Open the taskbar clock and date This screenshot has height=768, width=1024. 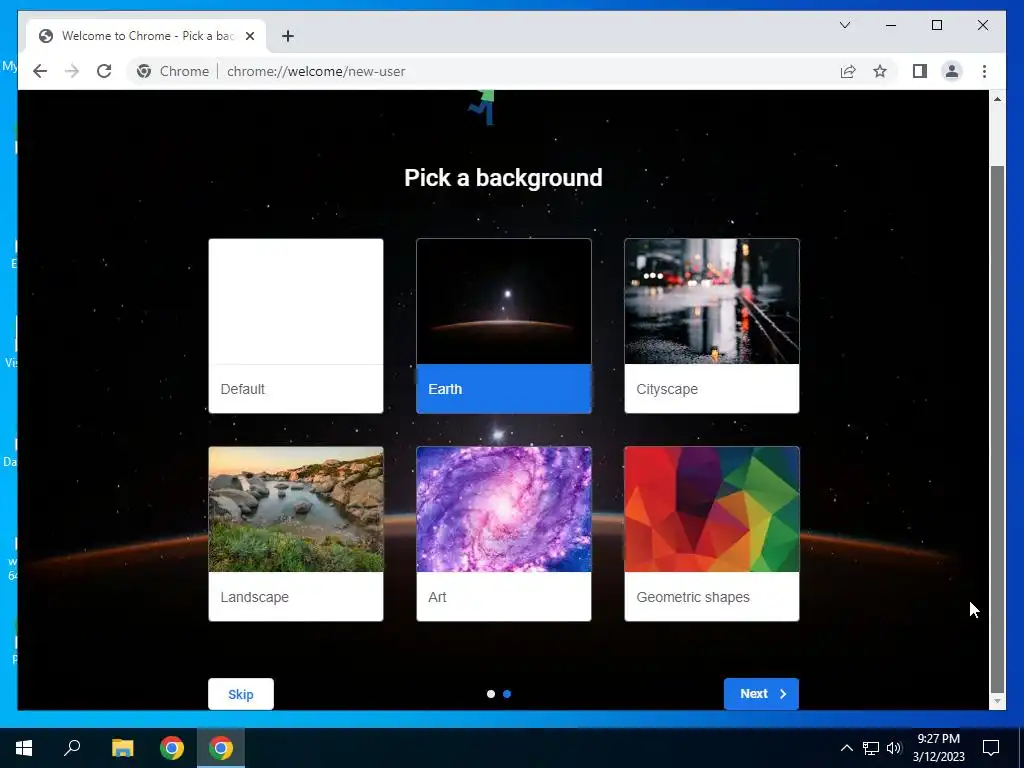pos(938,748)
